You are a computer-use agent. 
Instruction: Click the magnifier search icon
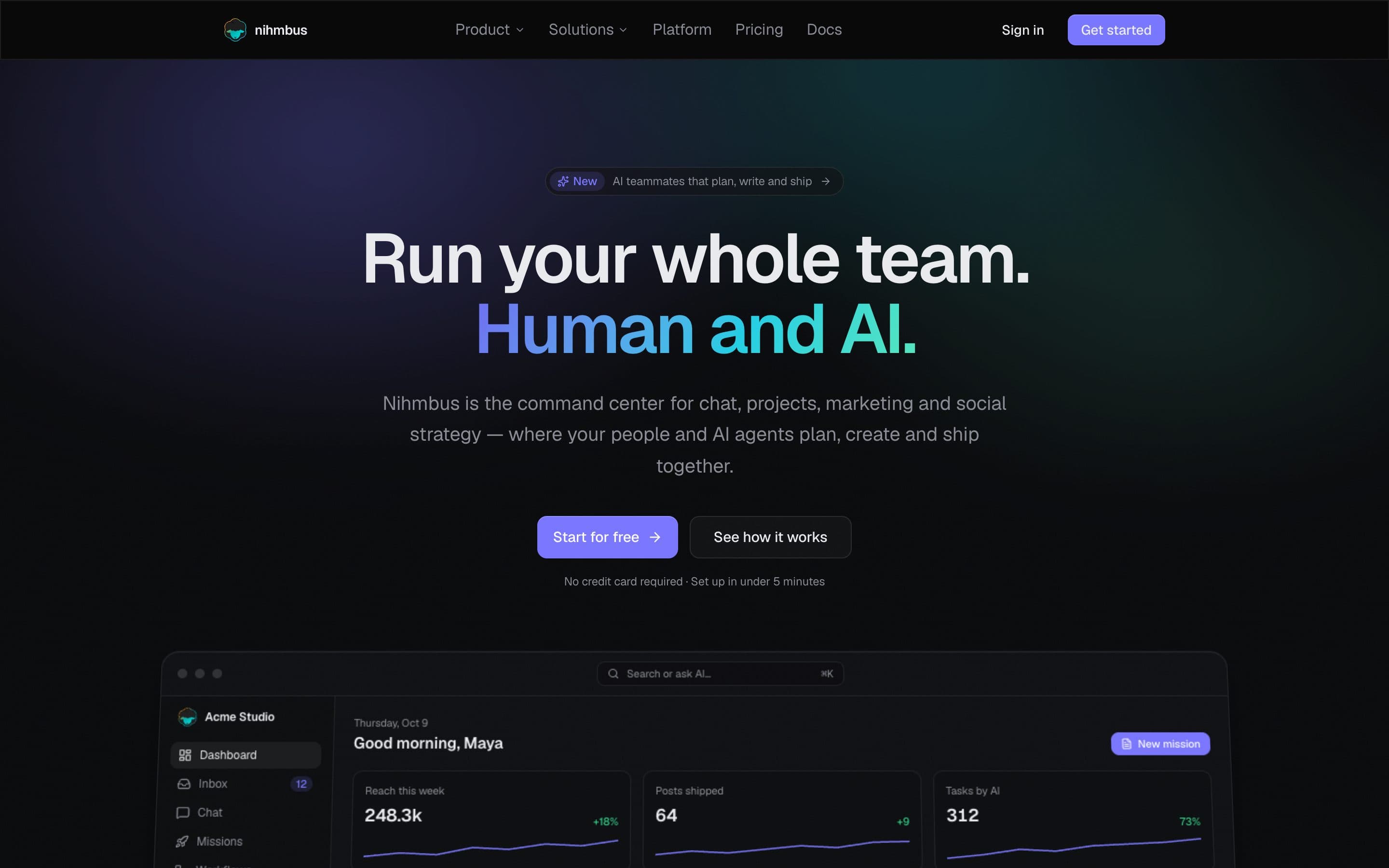[x=613, y=673]
